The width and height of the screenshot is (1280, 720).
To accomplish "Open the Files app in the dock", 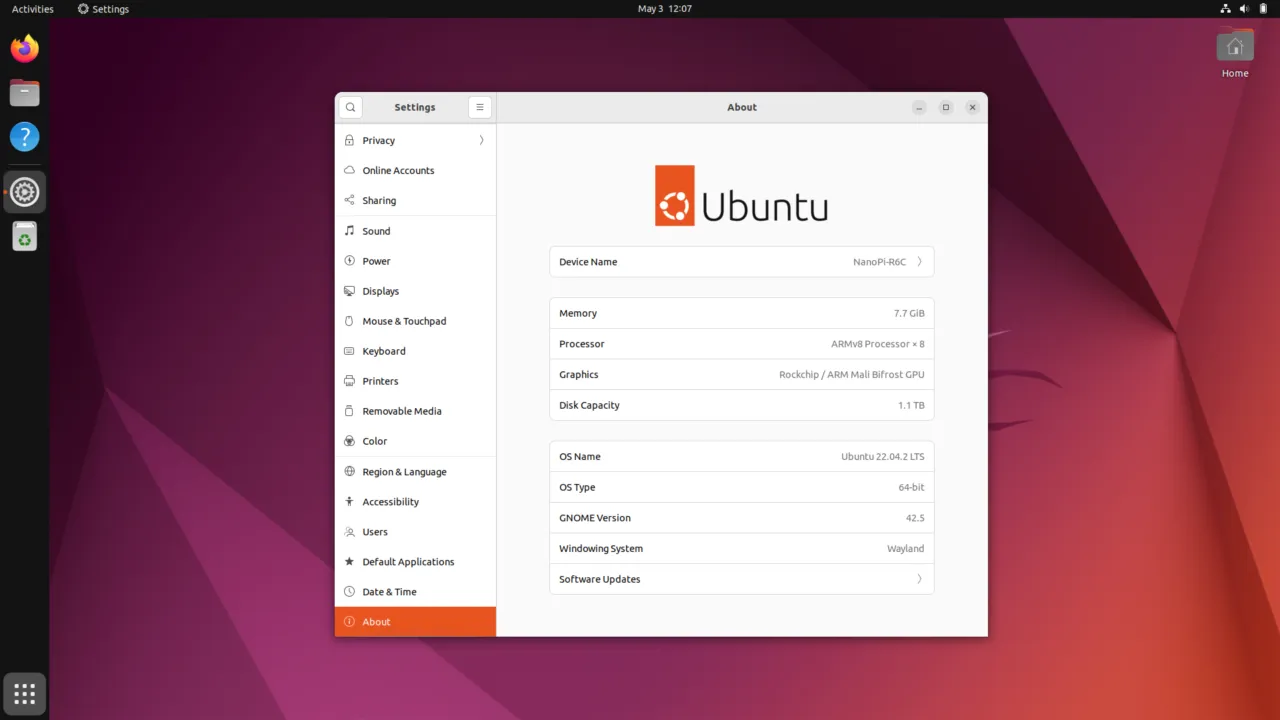I will pos(25,93).
